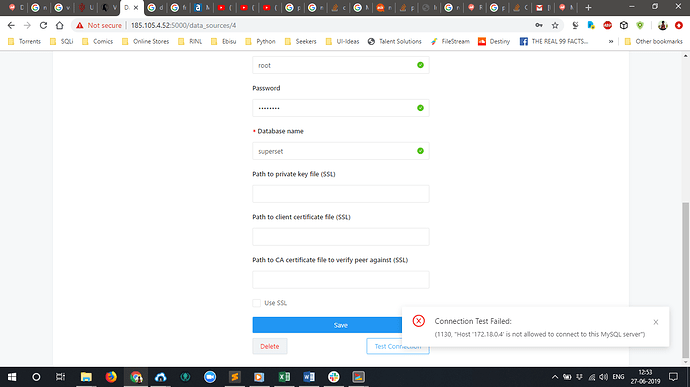Image resolution: width=690 pixels, height=387 pixels.
Task: Click the Test Connection button
Action: (398, 346)
